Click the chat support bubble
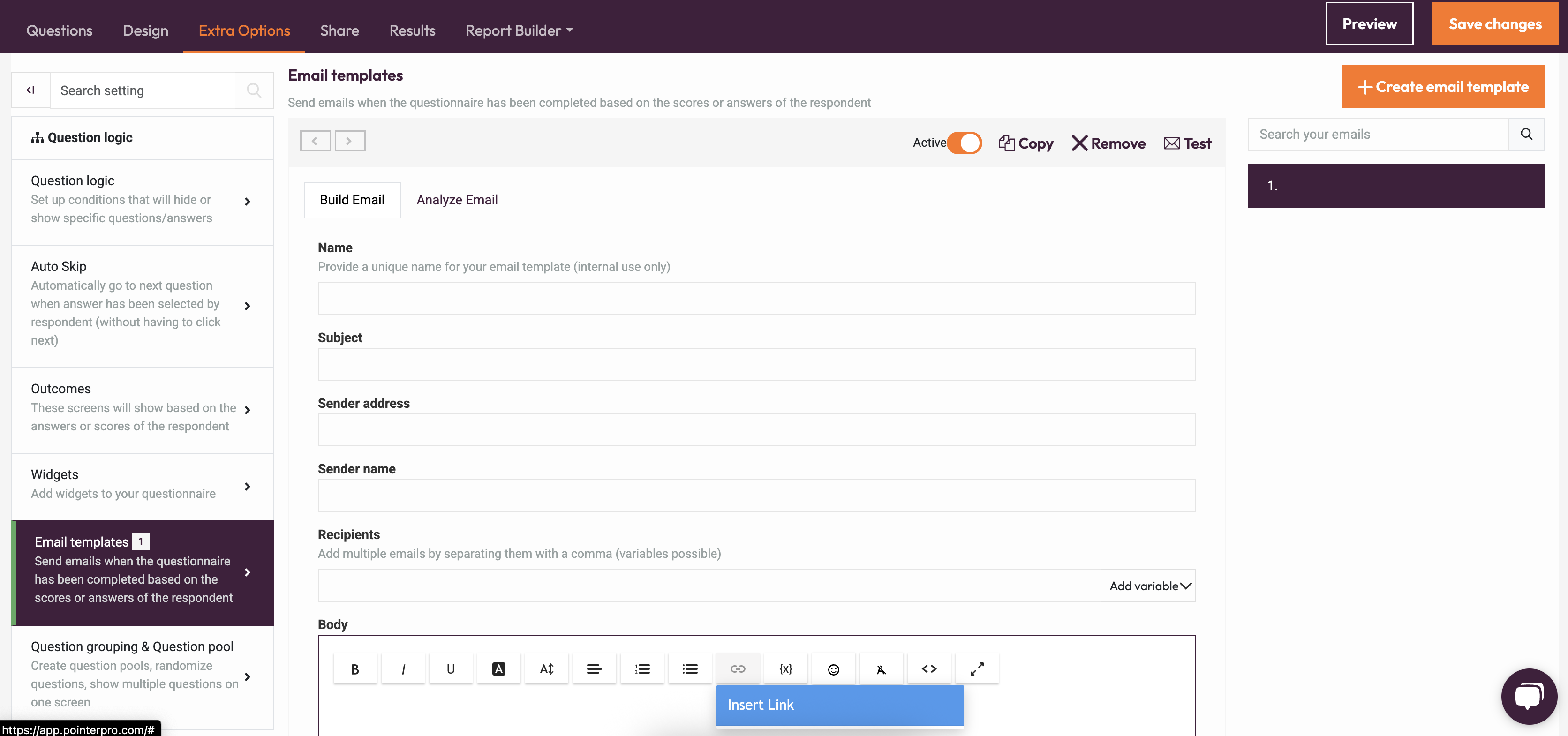 (x=1529, y=696)
